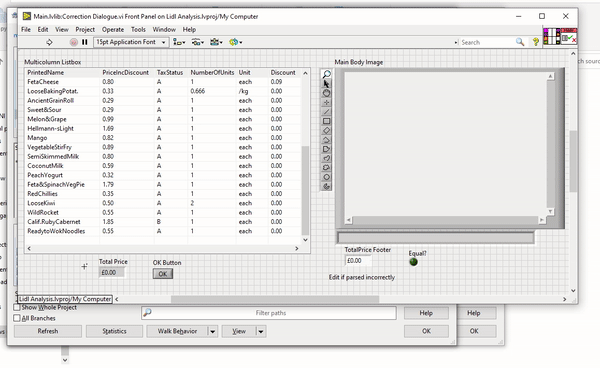
Task: Open the Tools menu
Action: point(138,29)
